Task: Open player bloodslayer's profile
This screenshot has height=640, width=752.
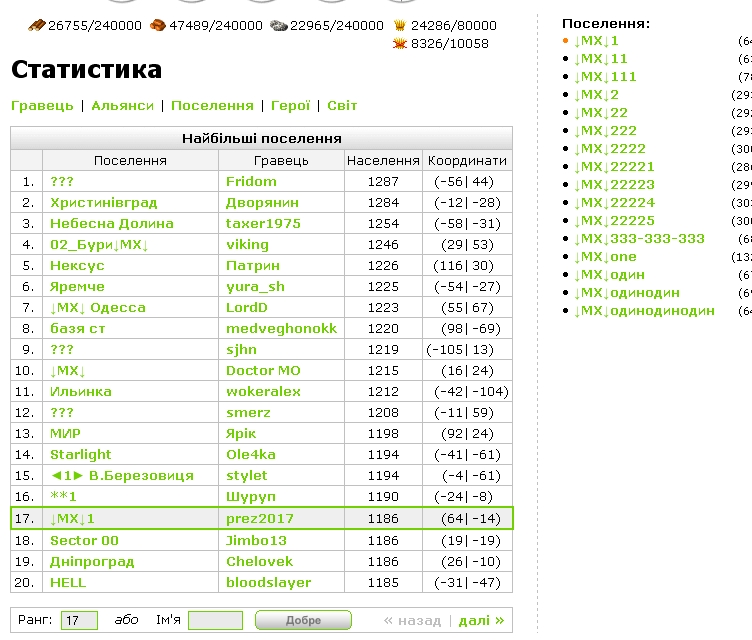Action: (268, 582)
